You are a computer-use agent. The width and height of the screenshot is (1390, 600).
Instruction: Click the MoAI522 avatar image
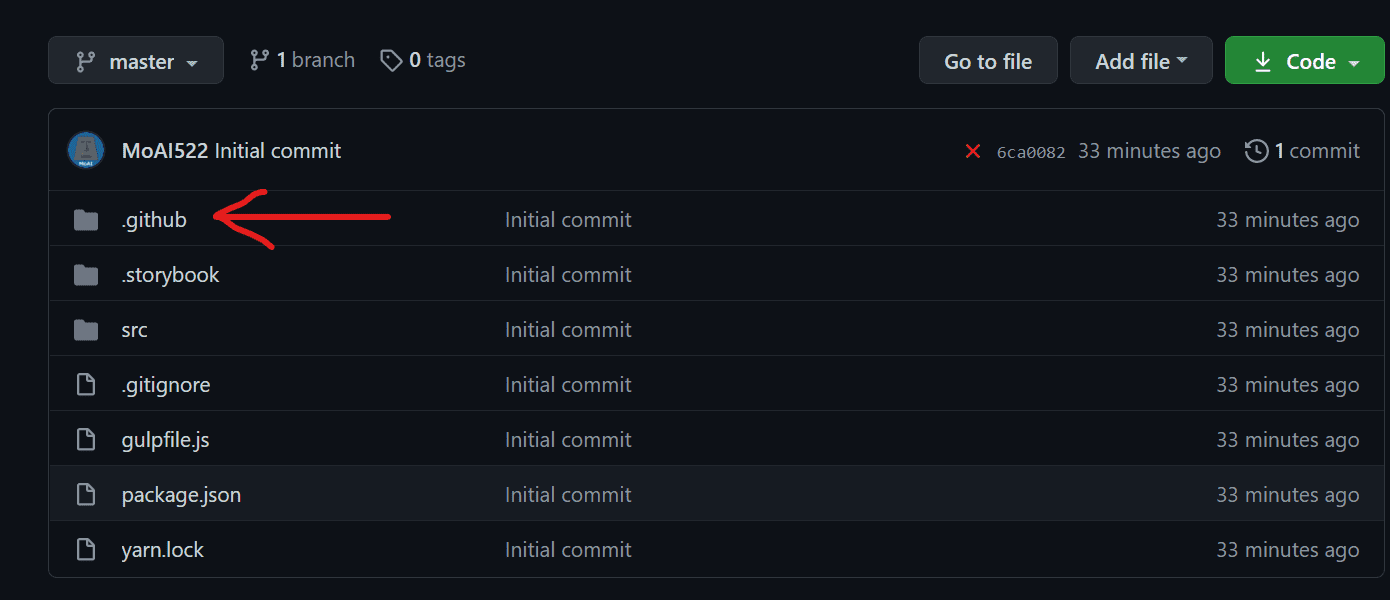pyautogui.click(x=86, y=150)
